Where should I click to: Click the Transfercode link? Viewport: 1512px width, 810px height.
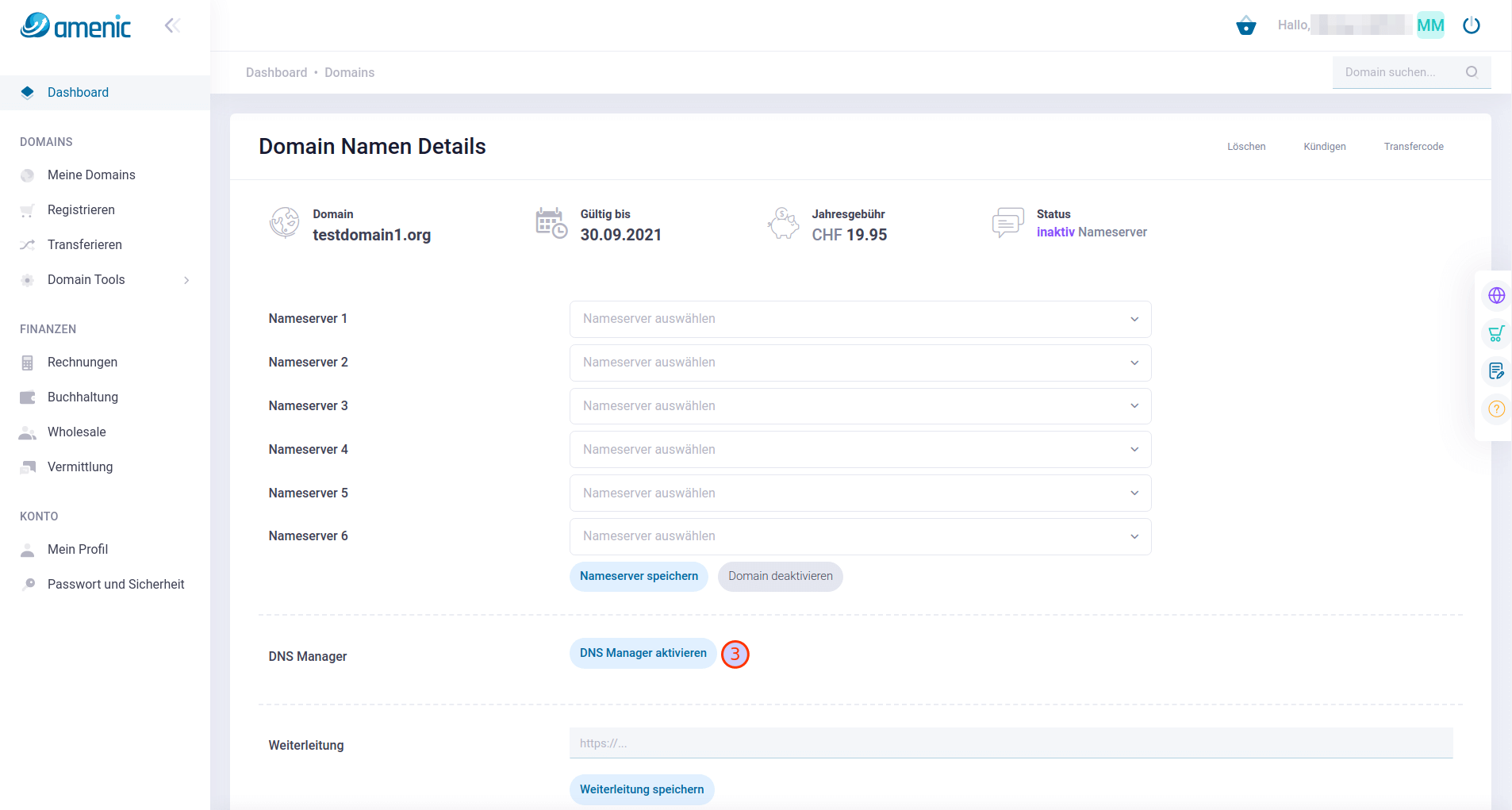[x=1414, y=147]
